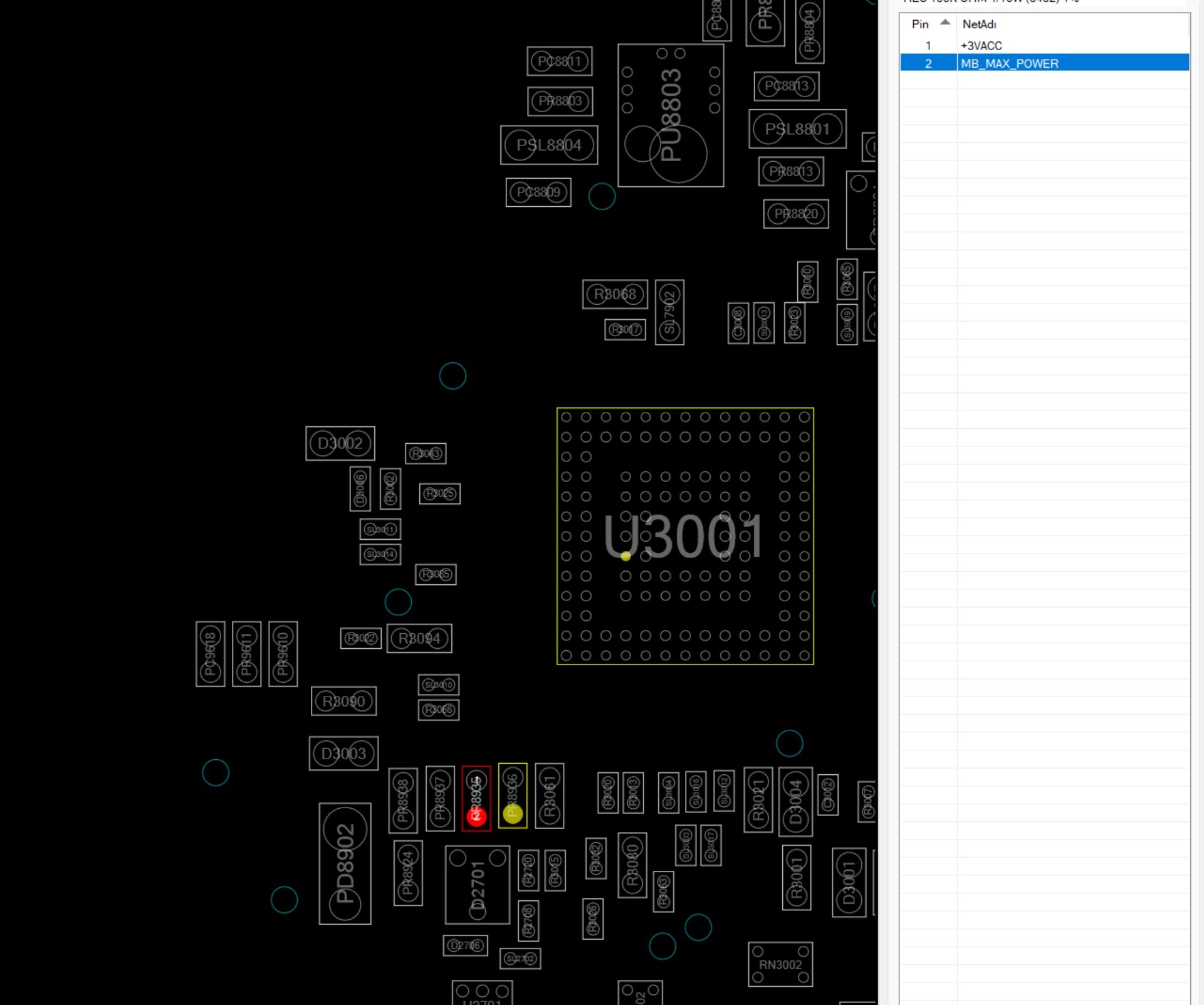Click the PSL8804 component
Viewport: 1204px width, 1005px height.
[549, 145]
